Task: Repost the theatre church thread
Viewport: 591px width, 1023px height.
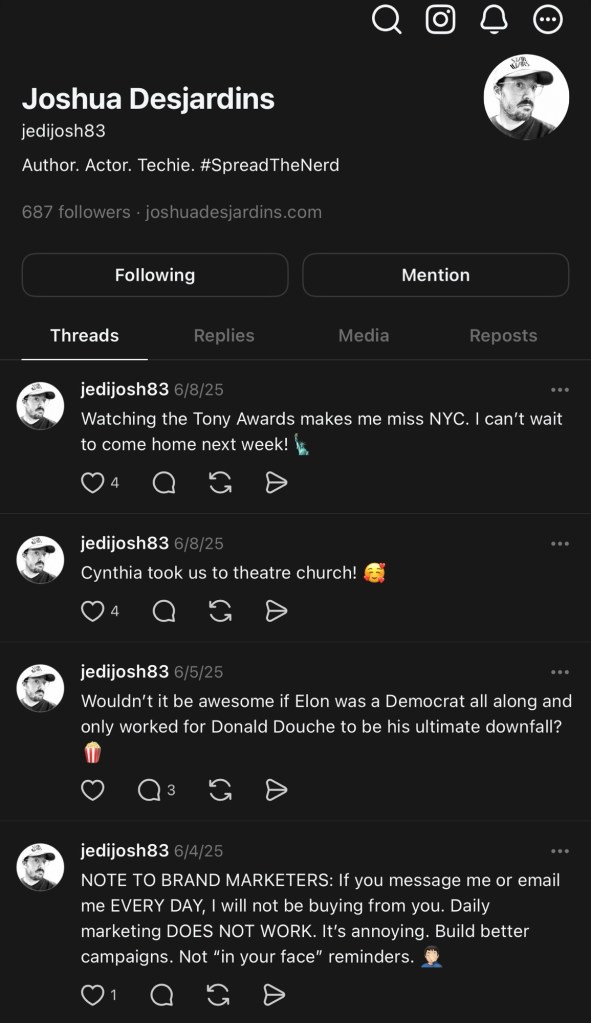Action: tap(221, 610)
